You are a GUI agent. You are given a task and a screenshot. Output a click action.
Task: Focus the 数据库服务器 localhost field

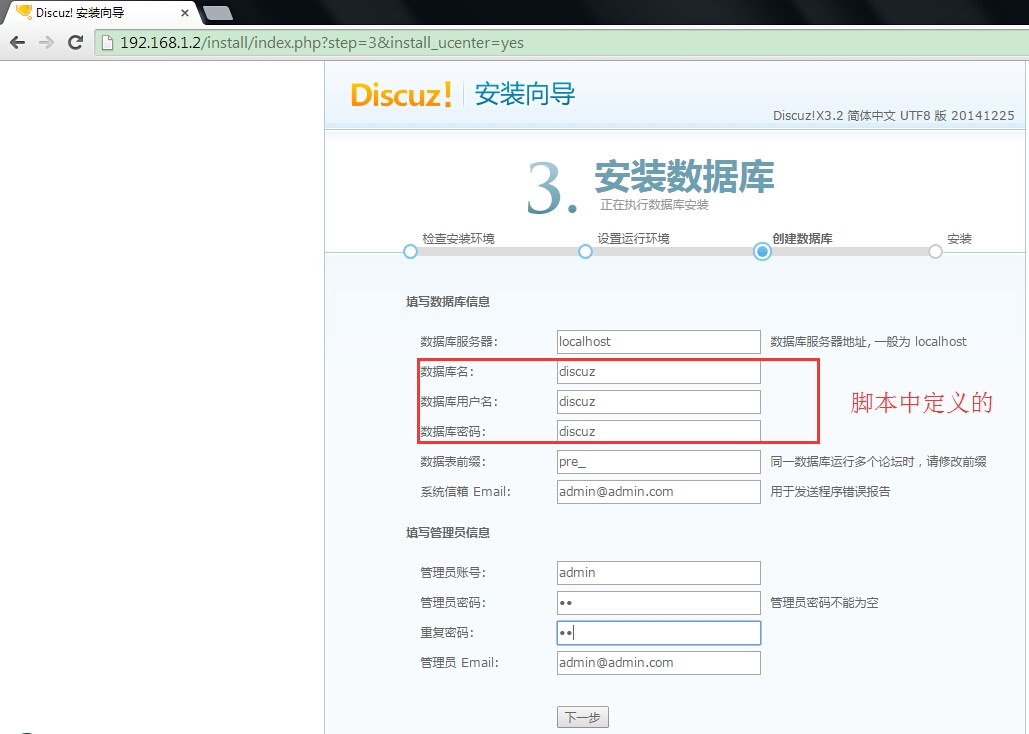click(x=657, y=341)
